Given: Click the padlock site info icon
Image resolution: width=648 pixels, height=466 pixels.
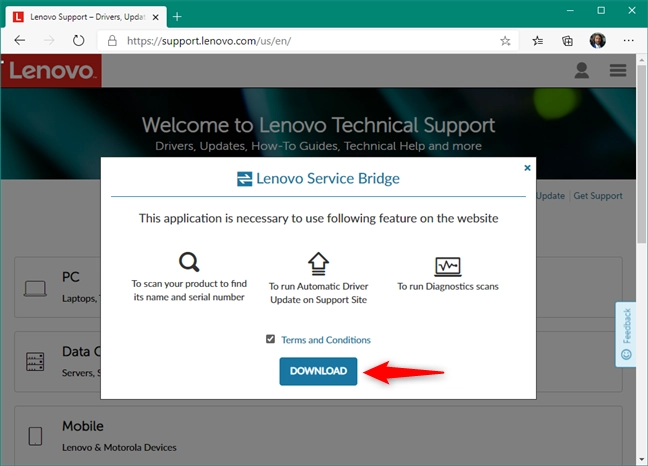Looking at the screenshot, I should pyautogui.click(x=112, y=40).
